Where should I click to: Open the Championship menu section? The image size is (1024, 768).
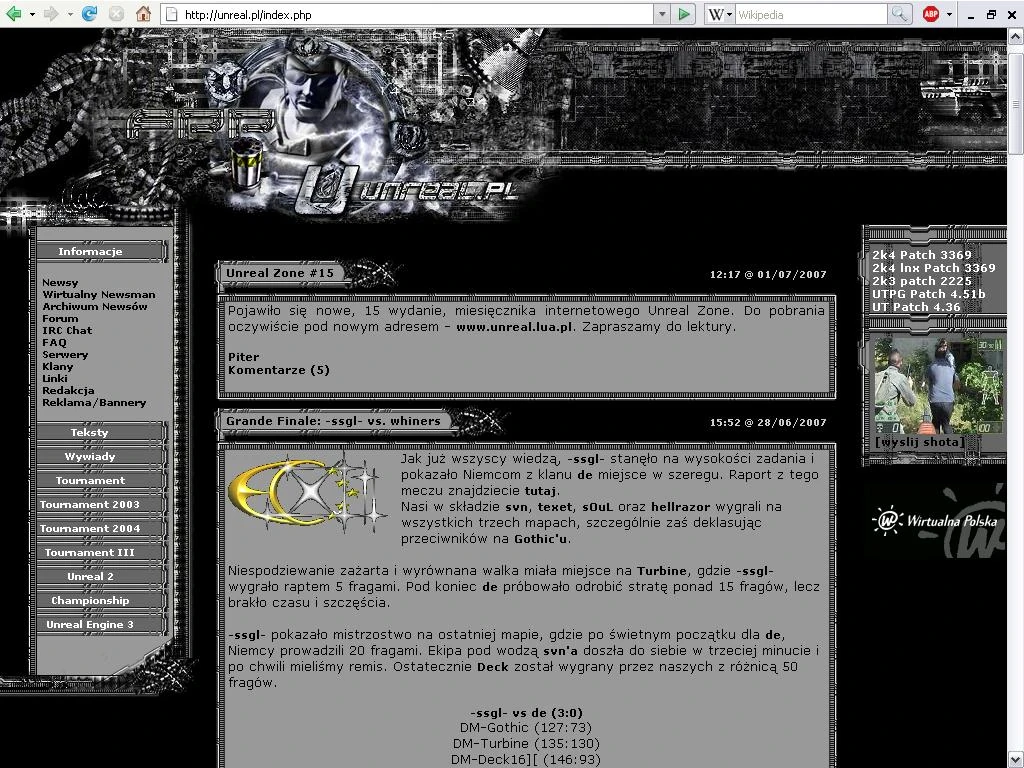point(91,601)
